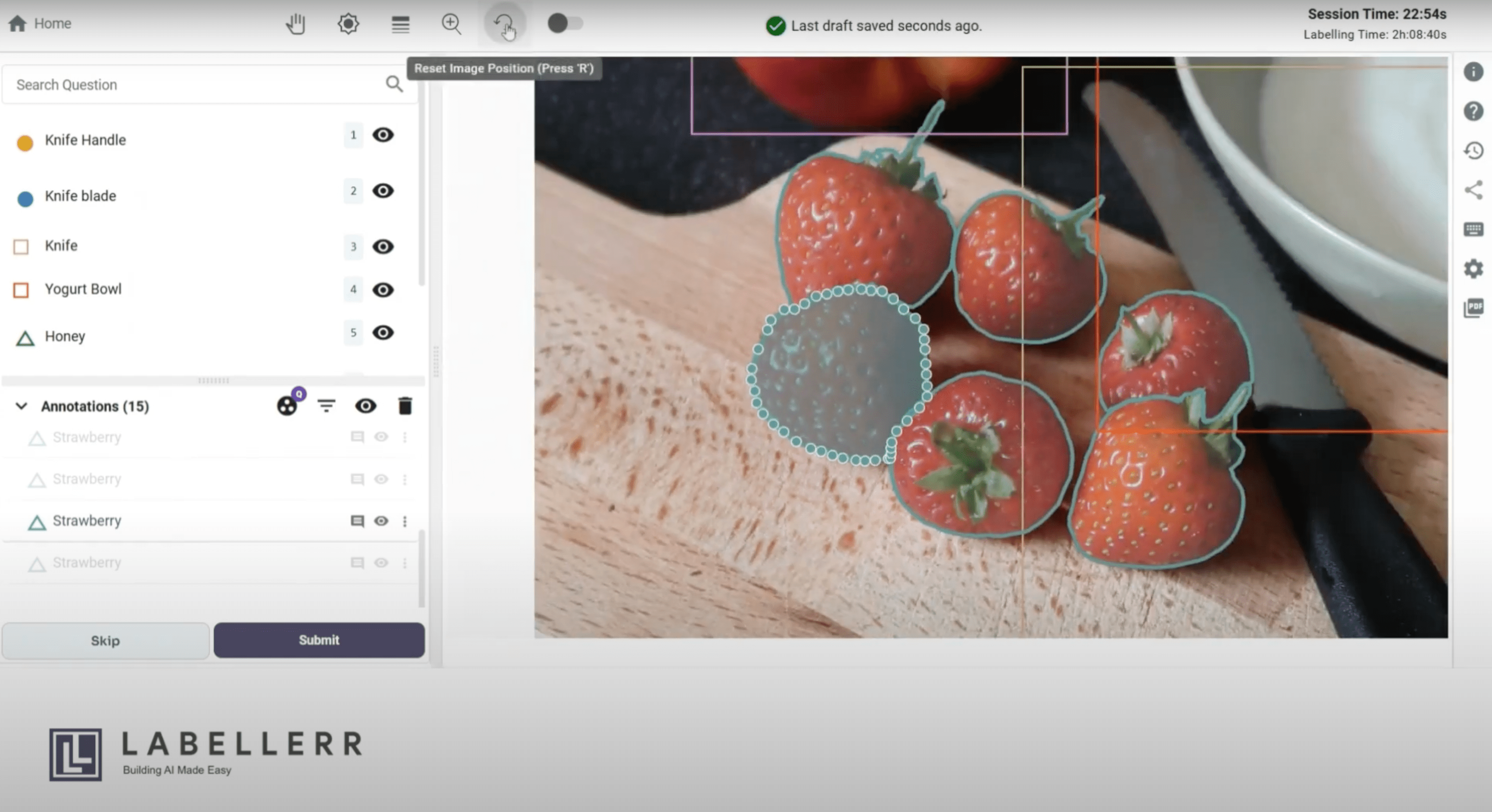Click the Skip button

105,640
